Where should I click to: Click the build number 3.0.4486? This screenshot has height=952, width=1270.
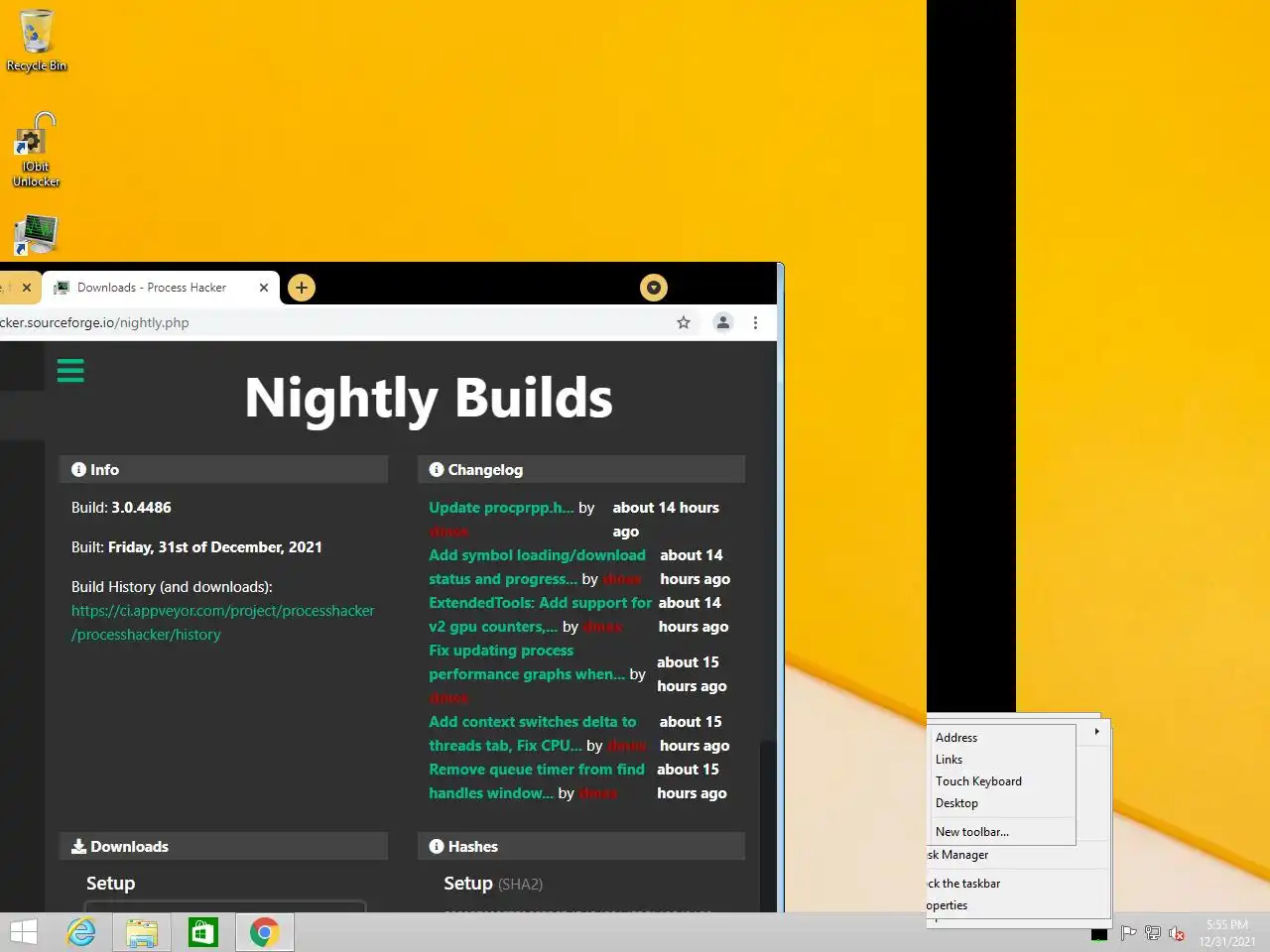click(141, 508)
